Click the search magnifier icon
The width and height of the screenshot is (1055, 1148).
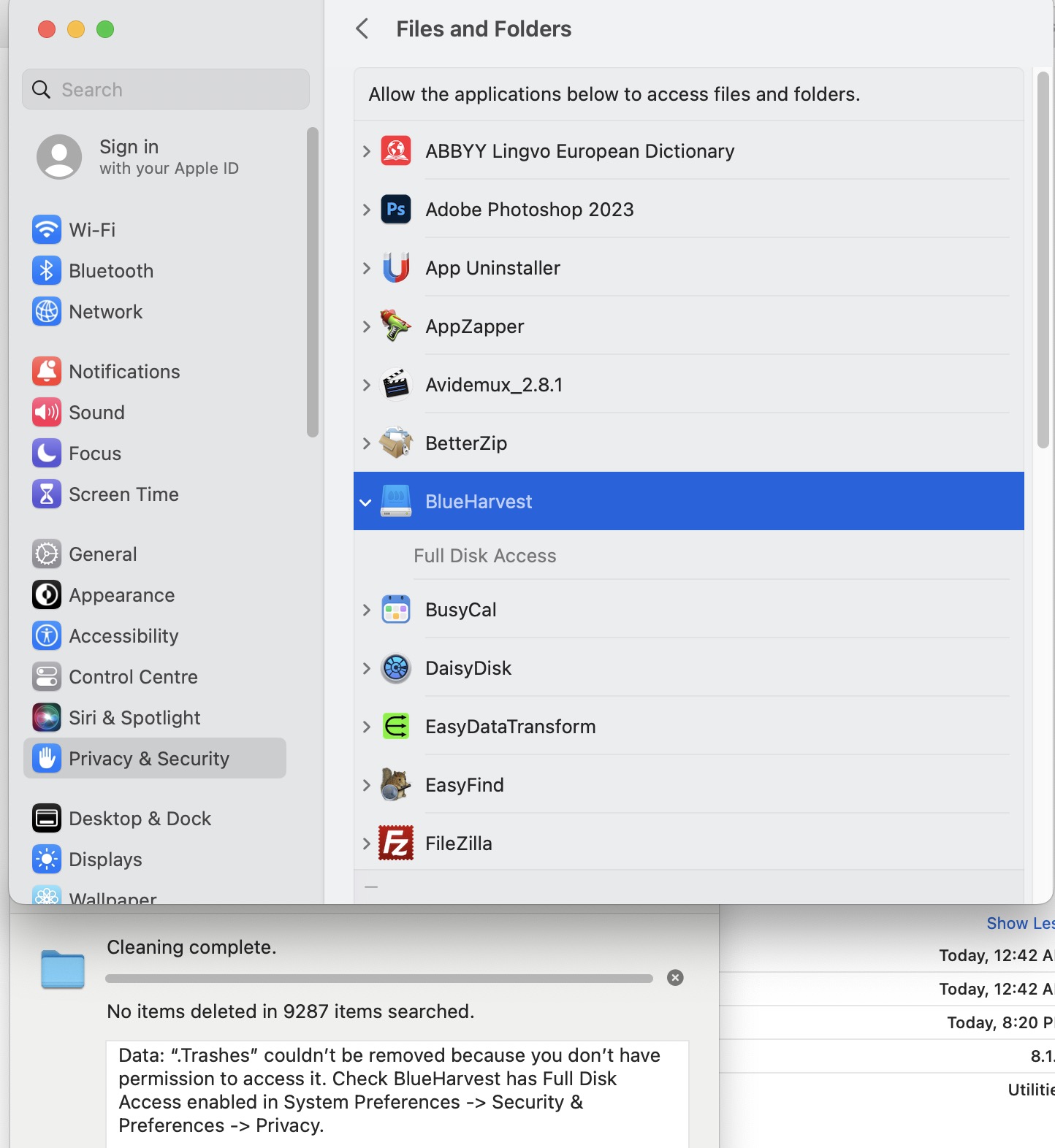point(42,89)
